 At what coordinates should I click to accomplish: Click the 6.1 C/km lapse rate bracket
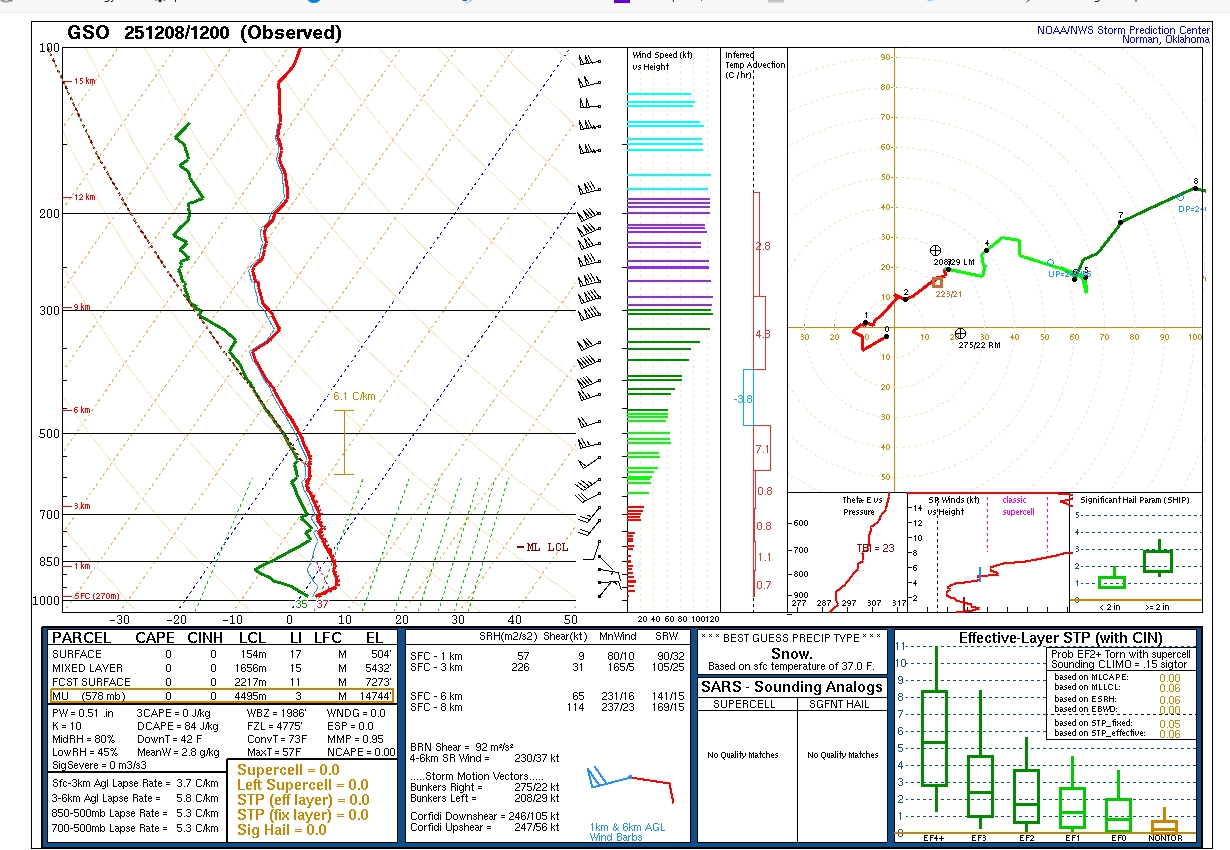point(344,441)
